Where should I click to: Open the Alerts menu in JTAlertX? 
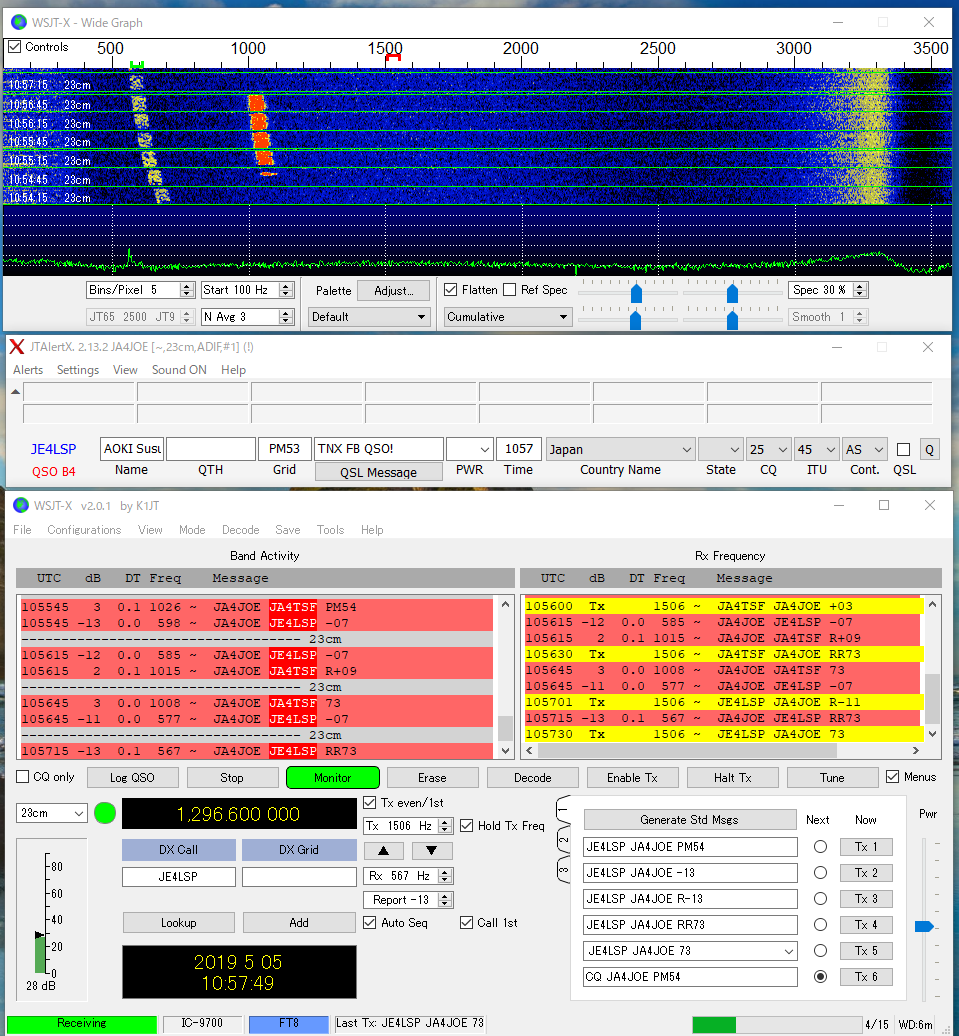(28, 370)
